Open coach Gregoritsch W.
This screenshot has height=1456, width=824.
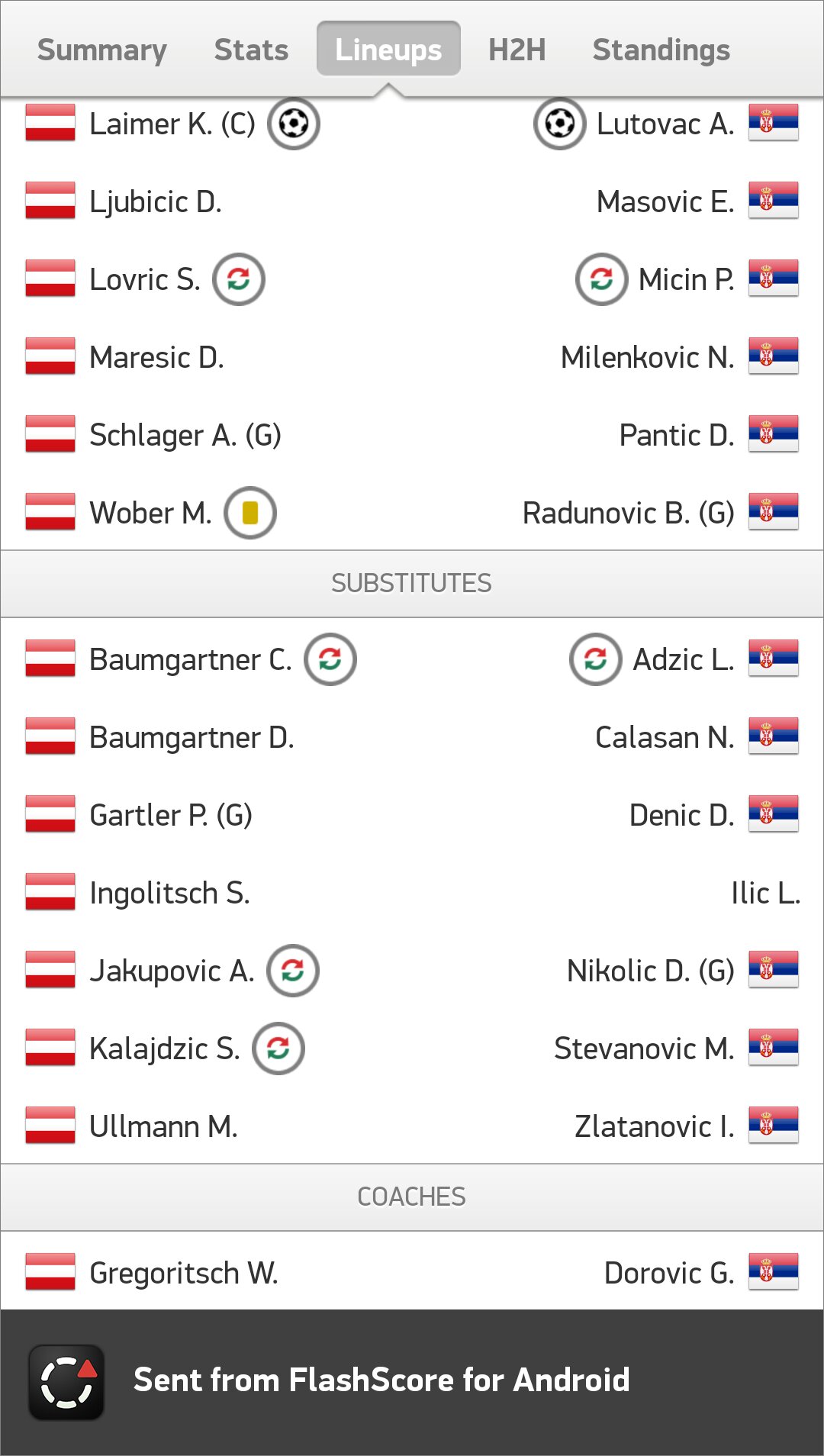pyautogui.click(x=184, y=1273)
